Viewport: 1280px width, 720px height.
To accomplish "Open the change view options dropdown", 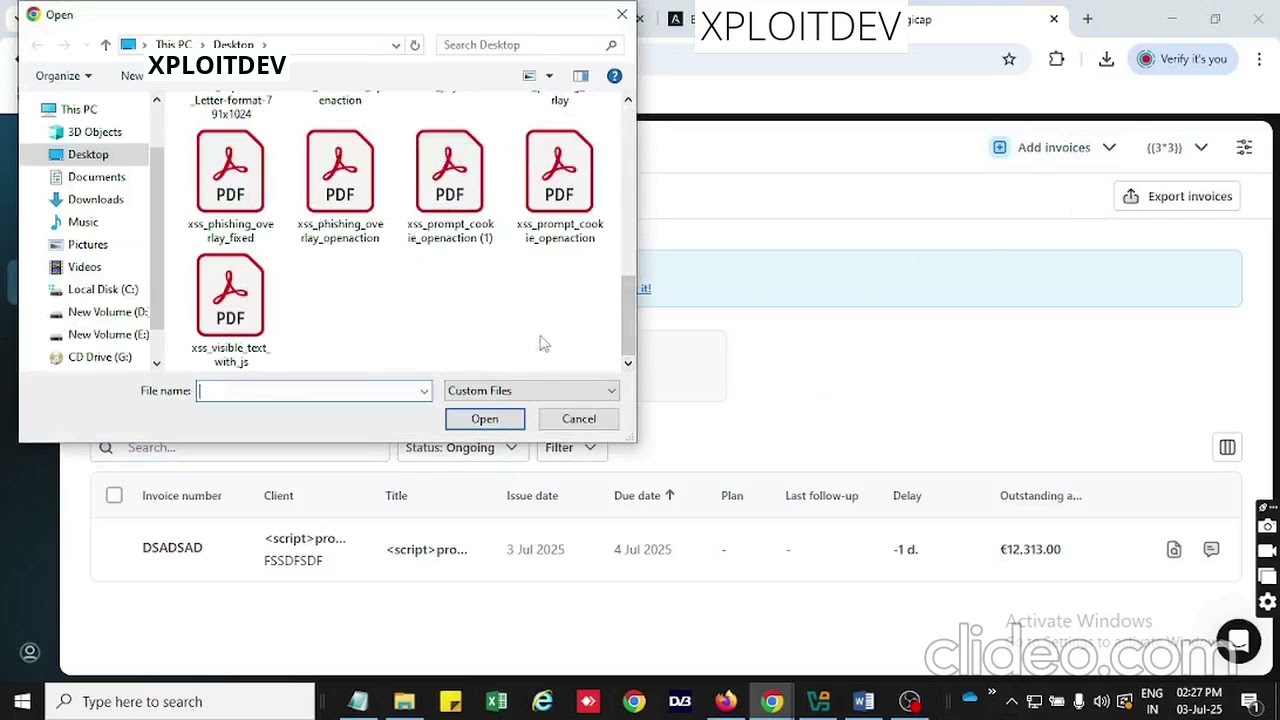I will [549, 76].
